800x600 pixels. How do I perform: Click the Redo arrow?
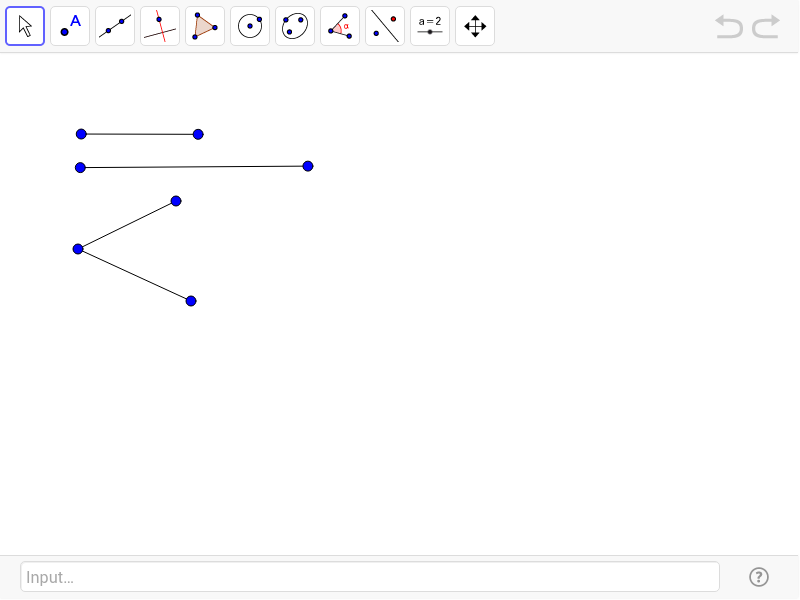click(x=766, y=27)
